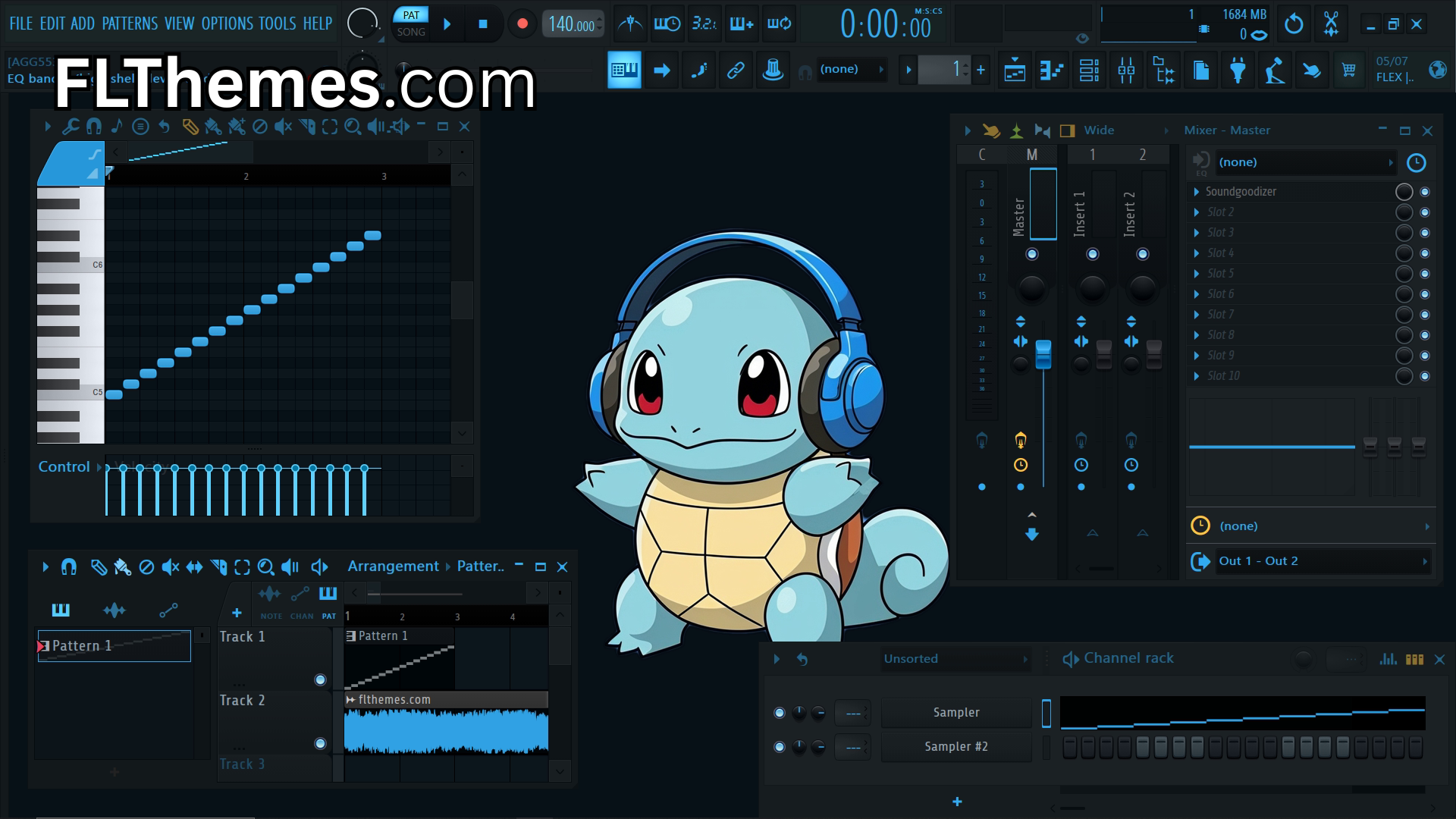Select the playlist zoom tool

pyautogui.click(x=265, y=566)
